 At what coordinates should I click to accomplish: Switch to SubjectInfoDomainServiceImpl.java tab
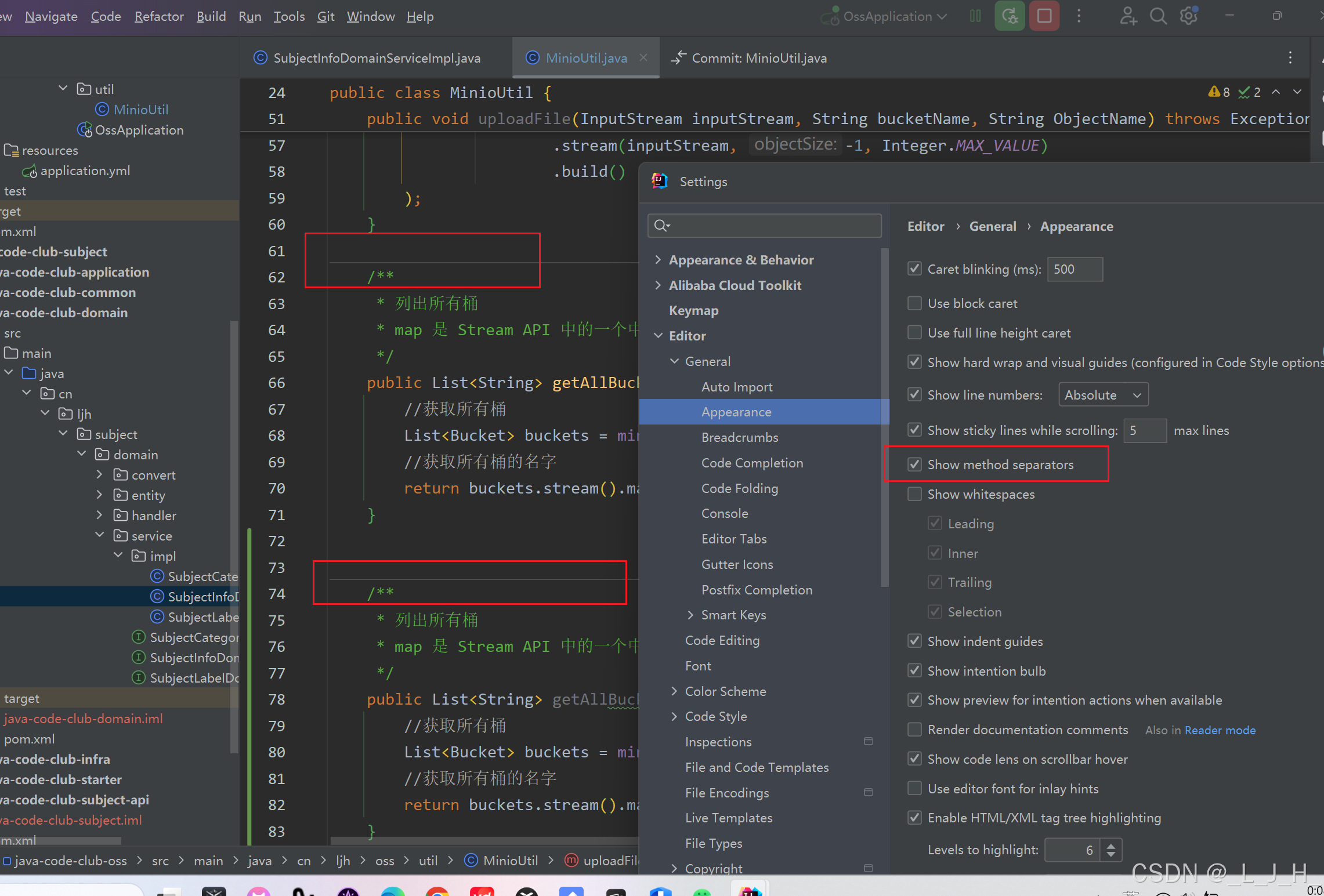[x=376, y=58]
